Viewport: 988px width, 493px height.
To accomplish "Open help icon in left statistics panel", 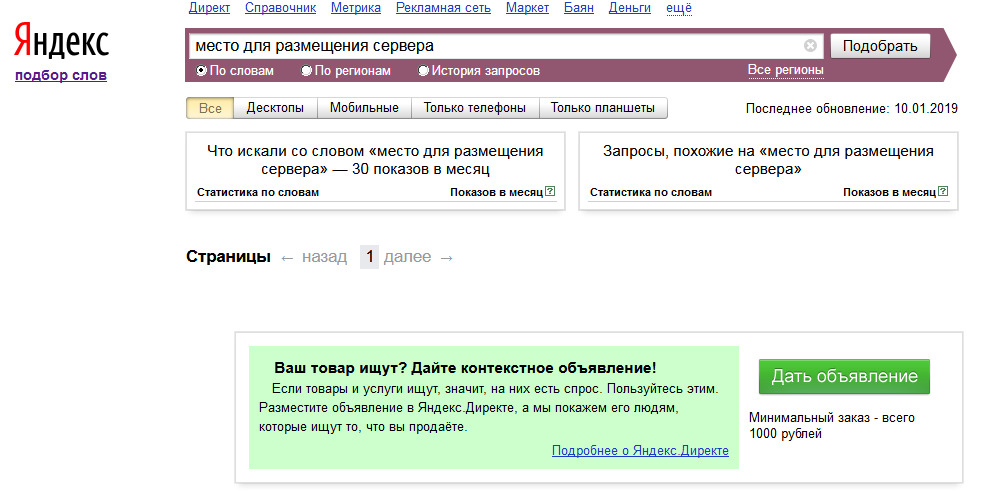I will click(x=551, y=191).
